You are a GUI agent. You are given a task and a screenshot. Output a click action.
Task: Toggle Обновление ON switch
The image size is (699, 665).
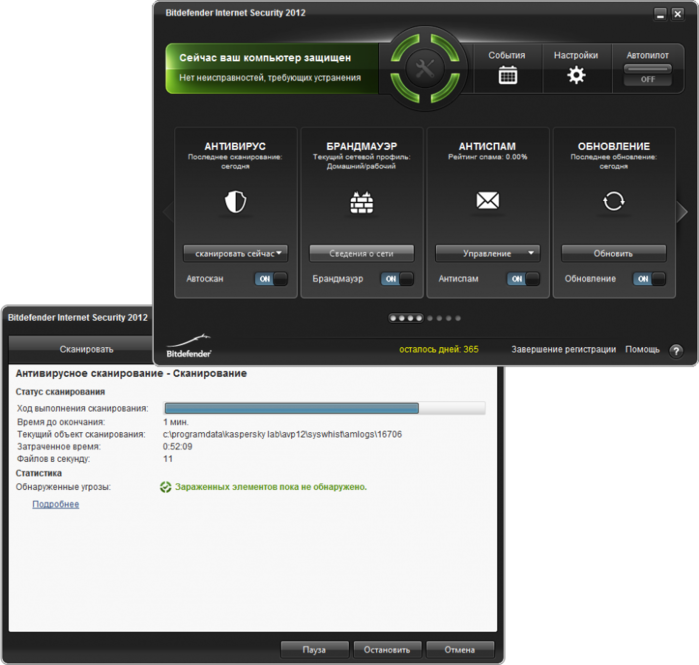tap(650, 279)
